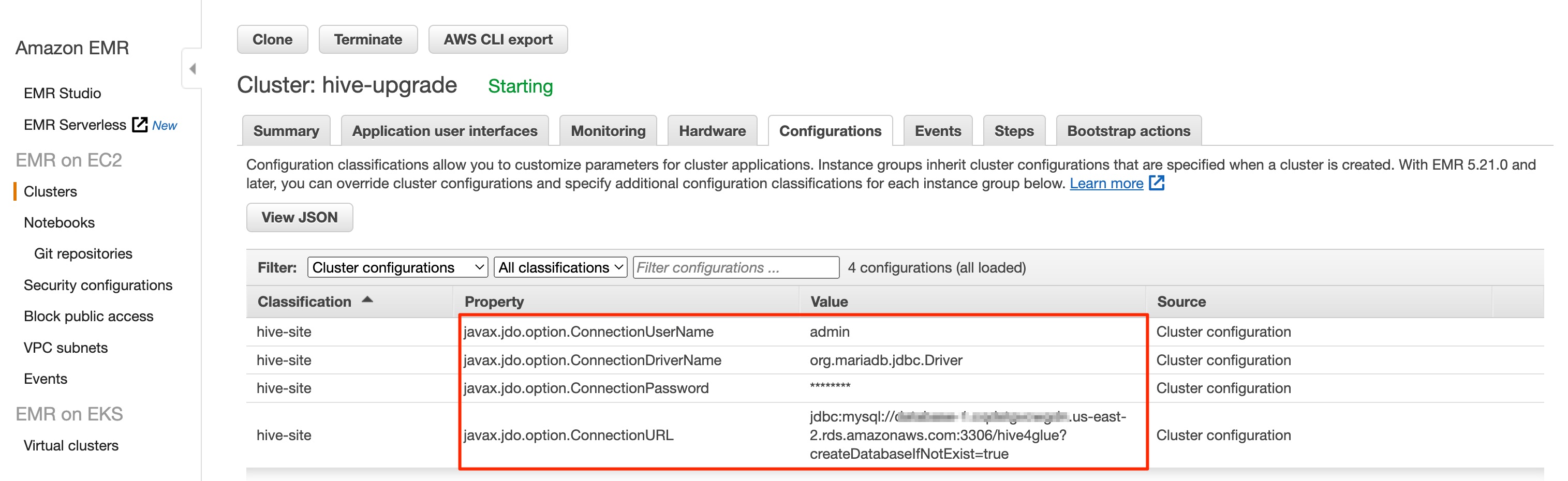Click the Value column header
Viewport: 1568px width, 481px height.
point(829,302)
